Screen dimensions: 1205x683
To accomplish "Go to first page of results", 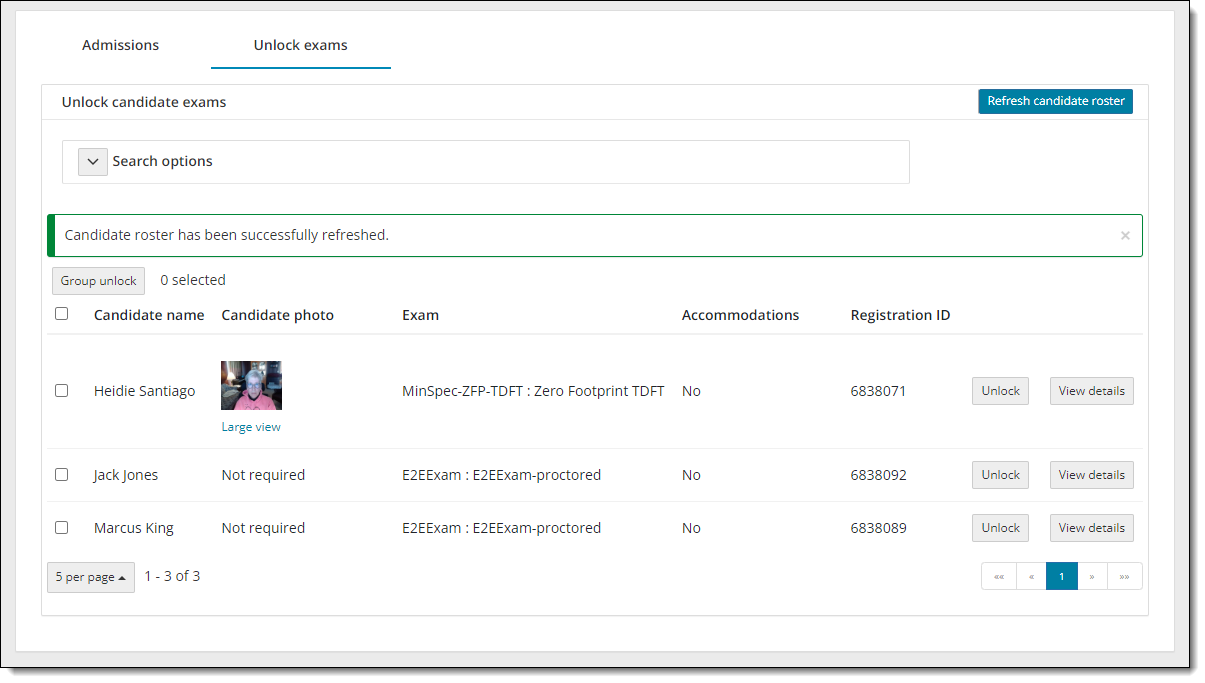I will (998, 577).
